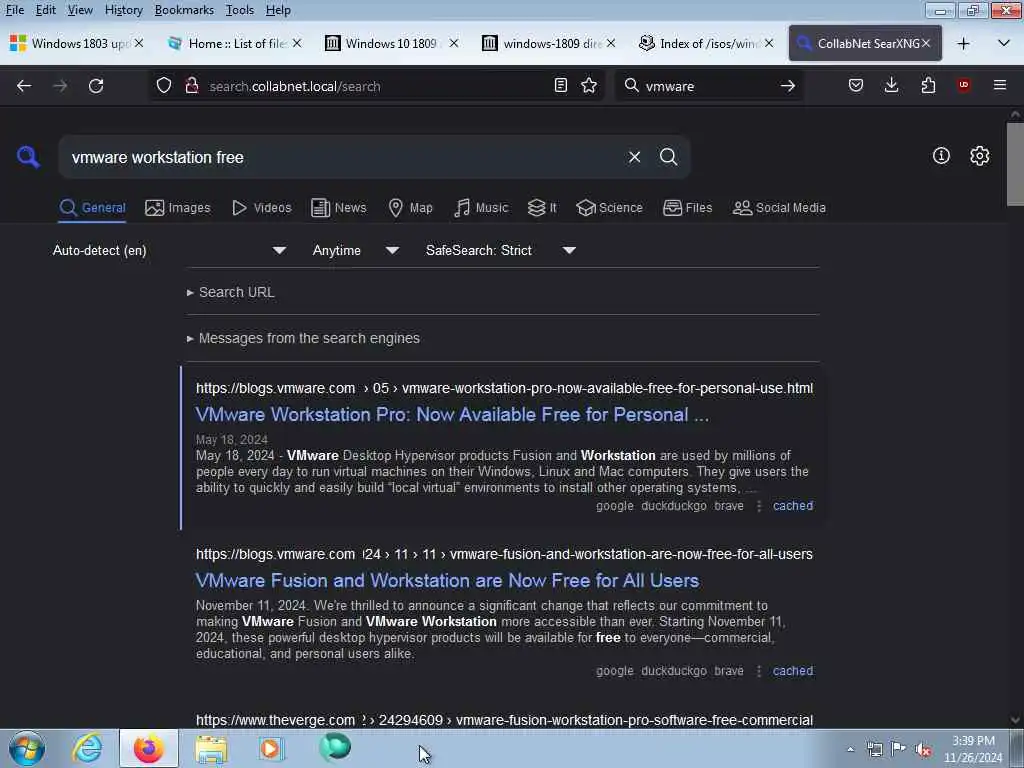This screenshot has width=1024, height=768.
Task: Switch to the Science category
Action: pyautogui.click(x=609, y=208)
